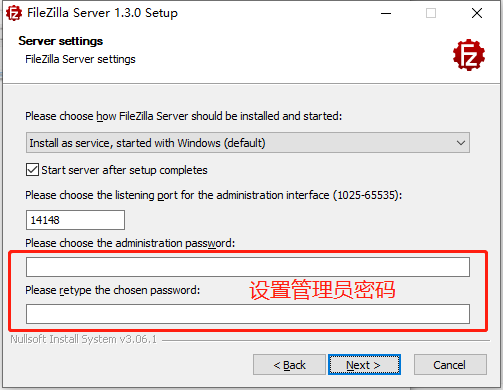Viewport: 503px width, 390px height.
Task: Proceed with the 'Next >' button
Action: tap(364, 365)
